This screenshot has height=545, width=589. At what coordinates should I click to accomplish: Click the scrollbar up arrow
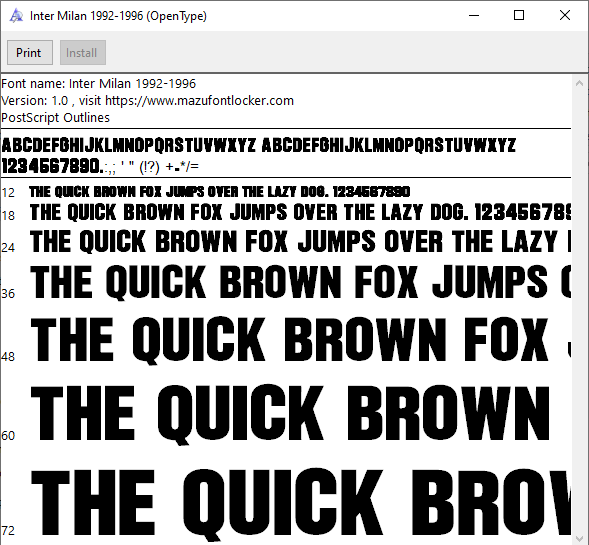click(x=580, y=83)
